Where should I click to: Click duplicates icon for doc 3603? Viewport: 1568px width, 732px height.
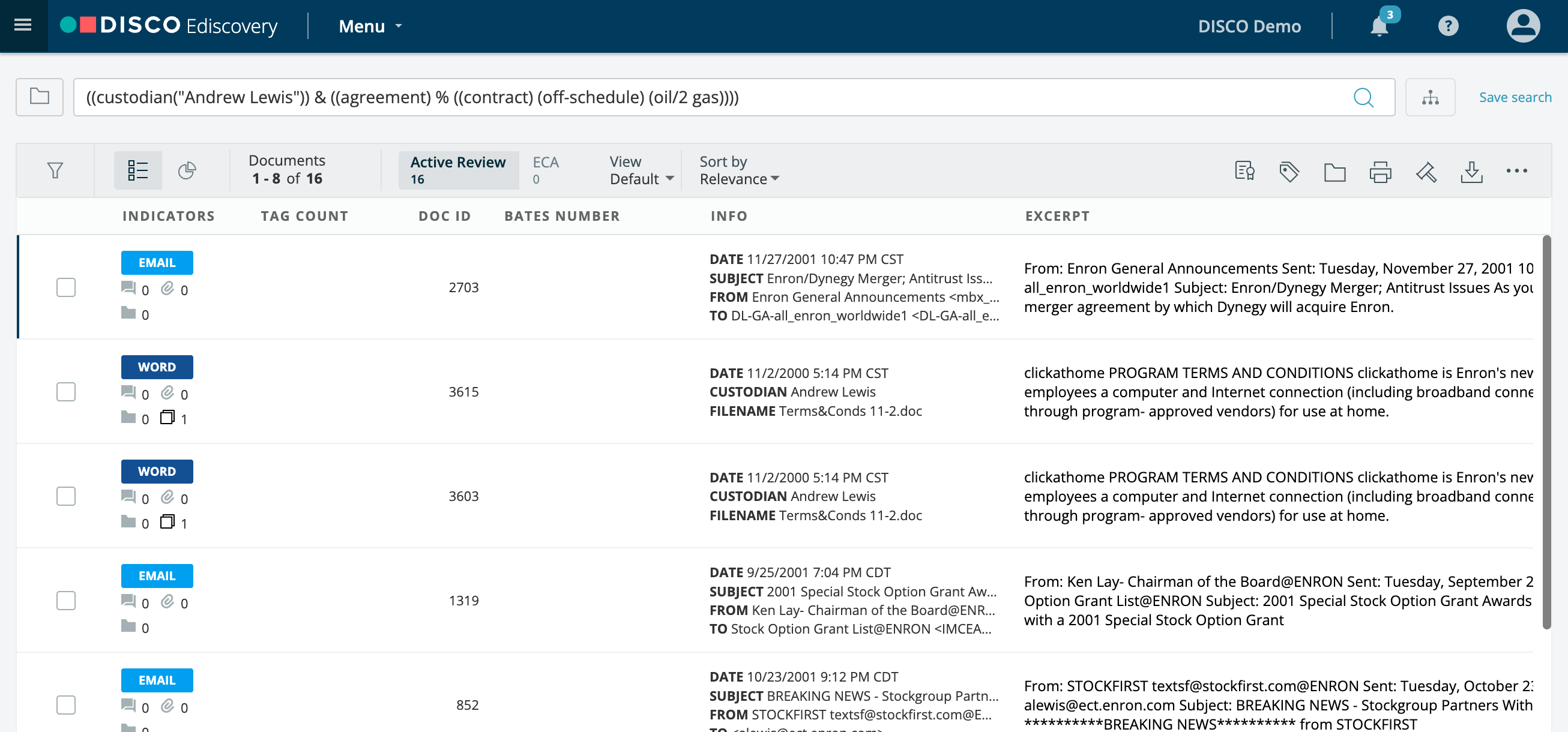[x=167, y=522]
